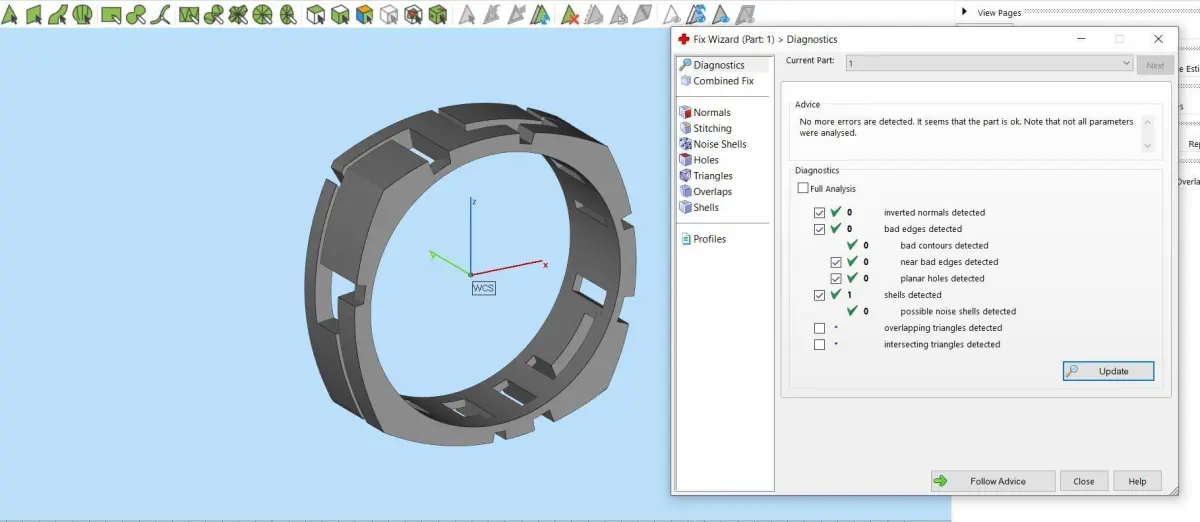Select the mark shell tool

pyautogui.click(x=84, y=14)
